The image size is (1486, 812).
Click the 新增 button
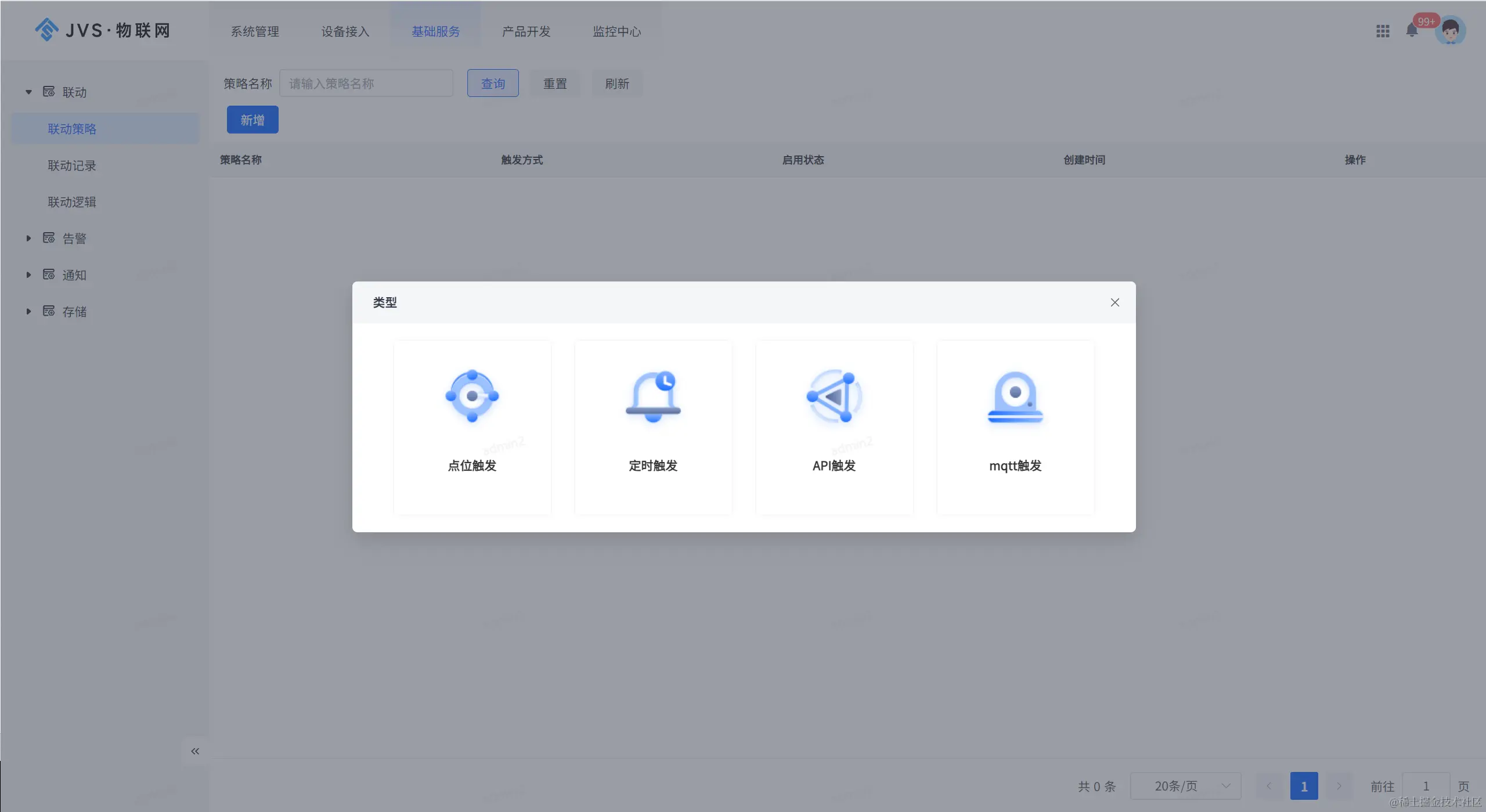pos(253,120)
